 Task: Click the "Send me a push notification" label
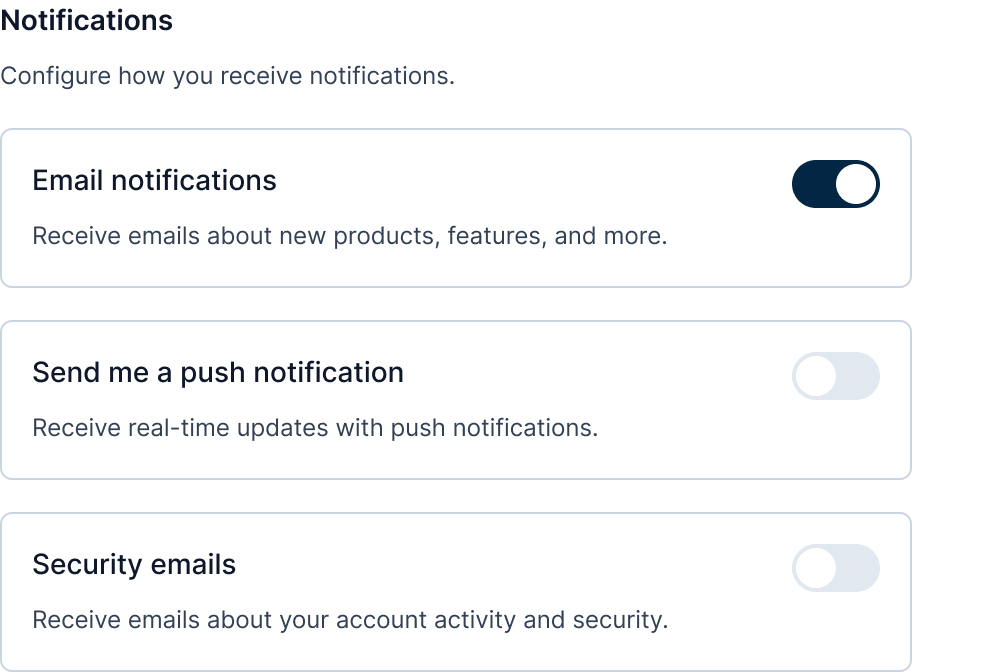point(218,372)
